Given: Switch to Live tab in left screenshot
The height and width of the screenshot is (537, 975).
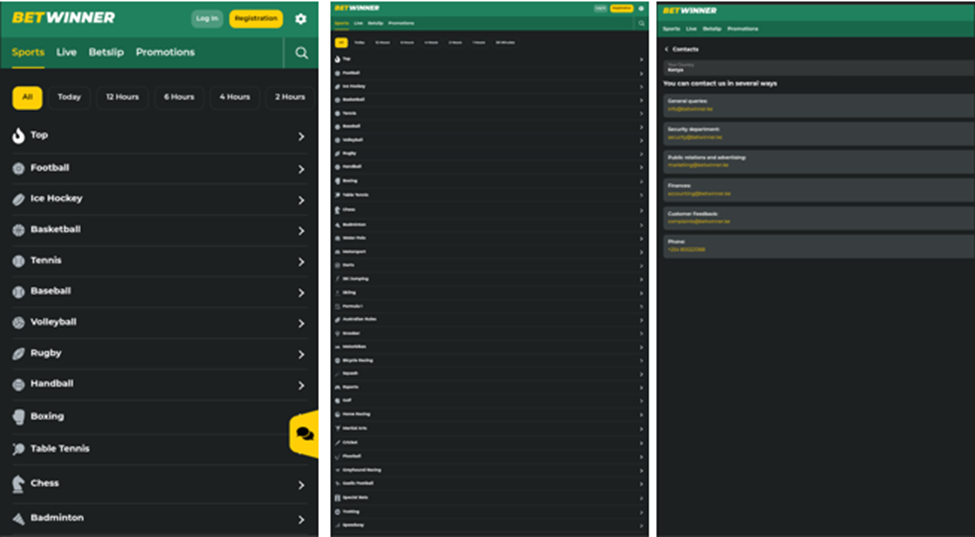Looking at the screenshot, I should click(67, 53).
